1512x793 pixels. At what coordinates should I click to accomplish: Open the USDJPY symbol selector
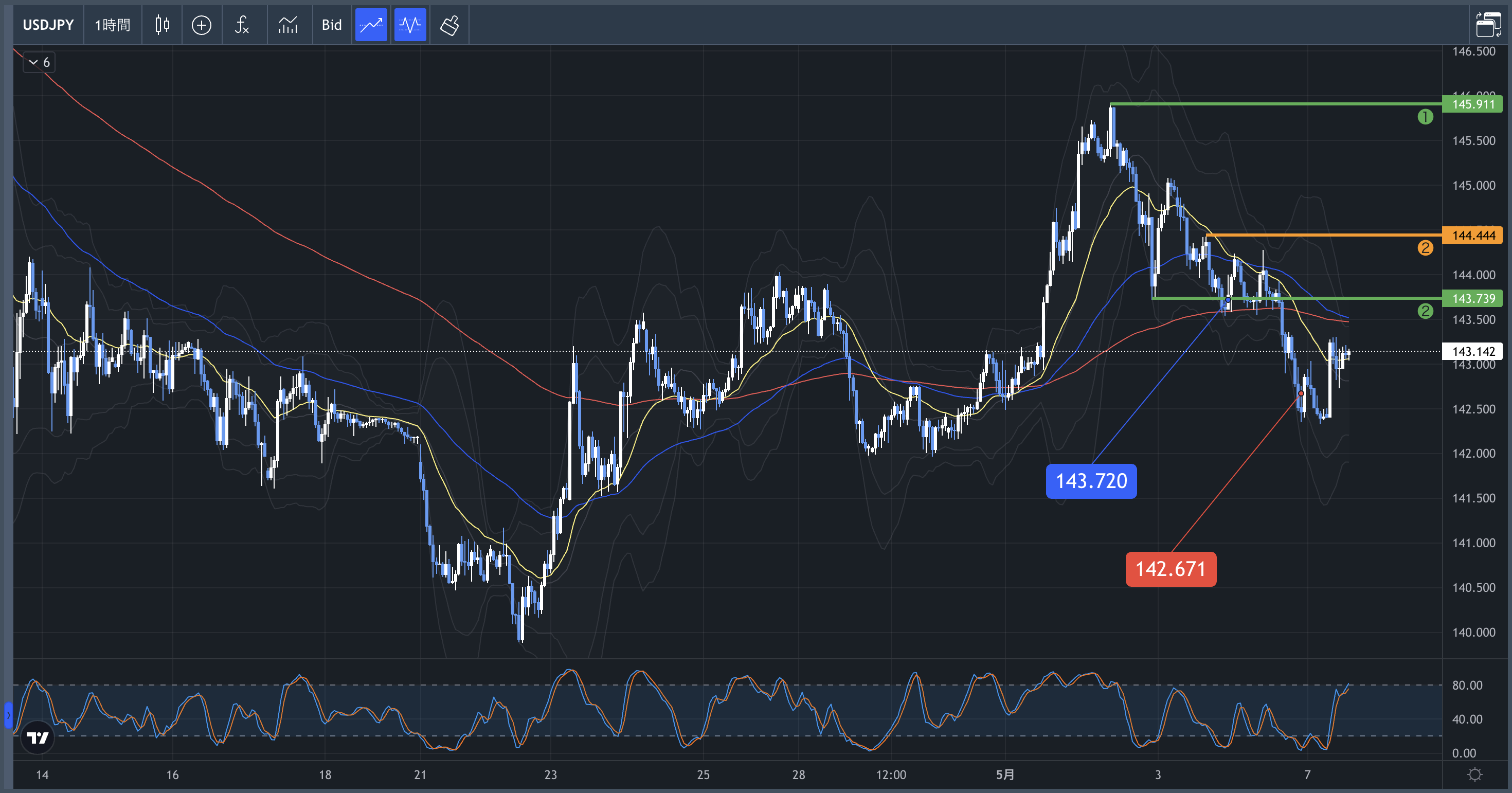click(x=48, y=25)
